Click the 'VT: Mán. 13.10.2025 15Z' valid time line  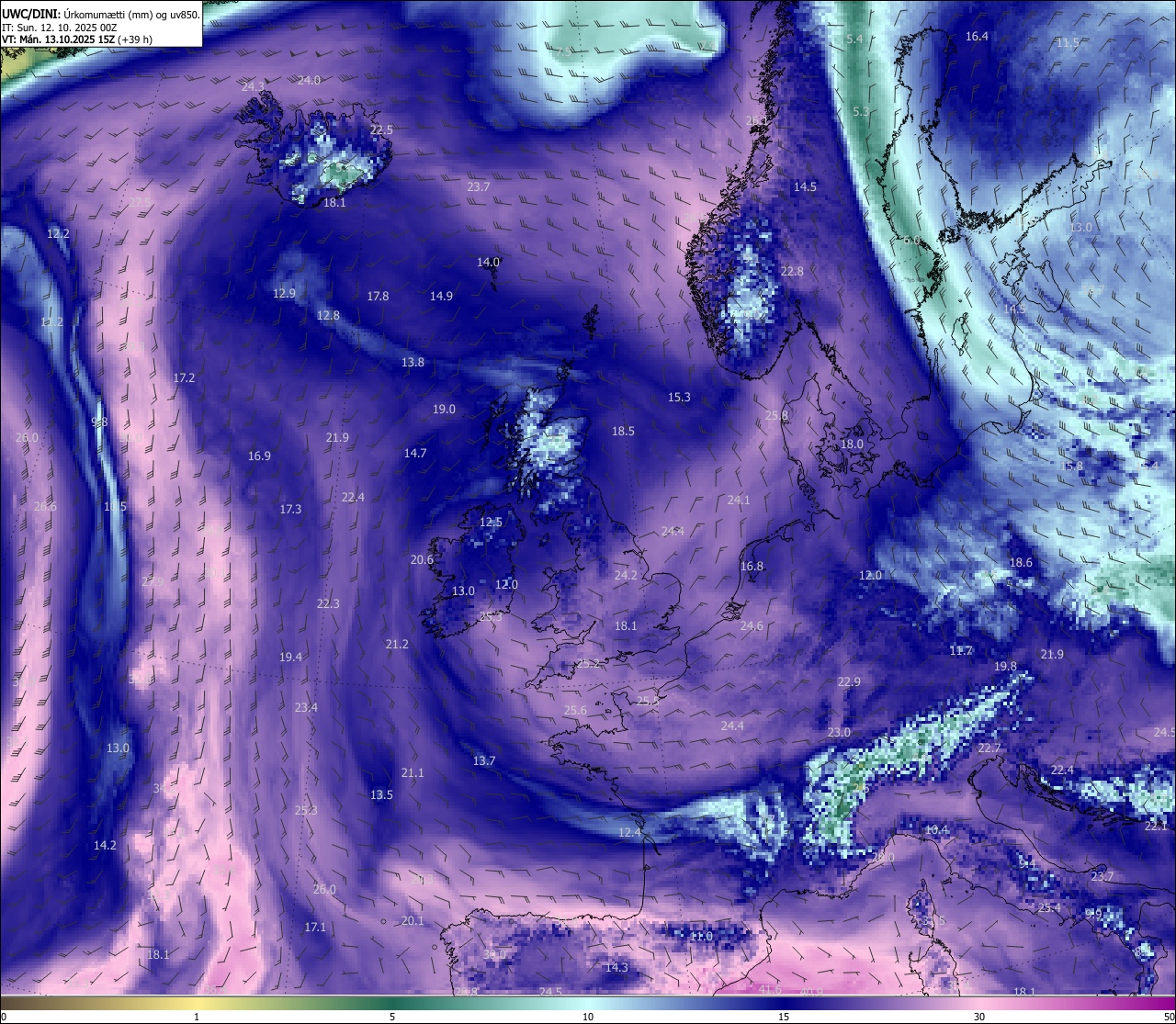click(x=77, y=39)
